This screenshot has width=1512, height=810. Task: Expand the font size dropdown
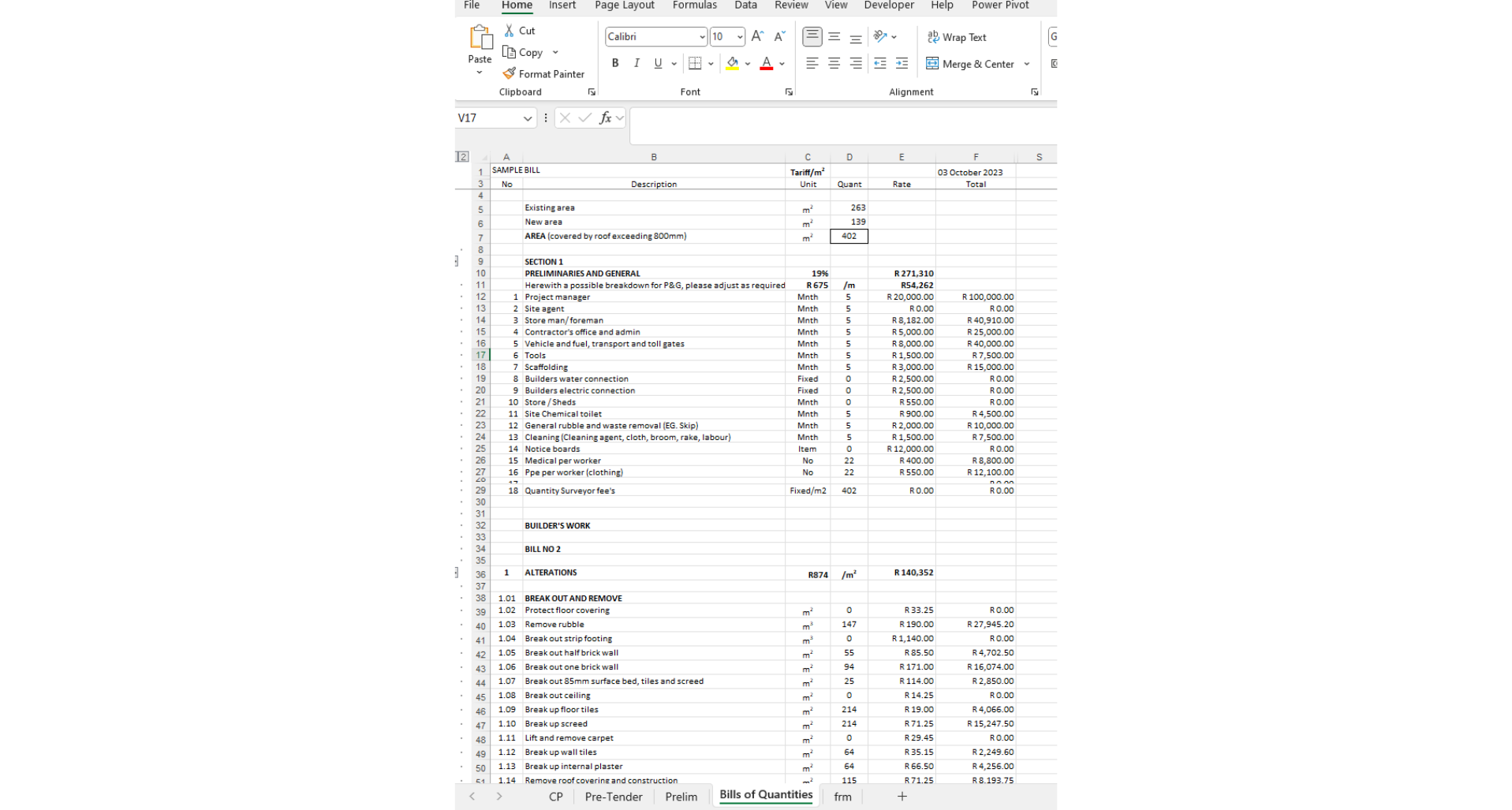coord(739,37)
